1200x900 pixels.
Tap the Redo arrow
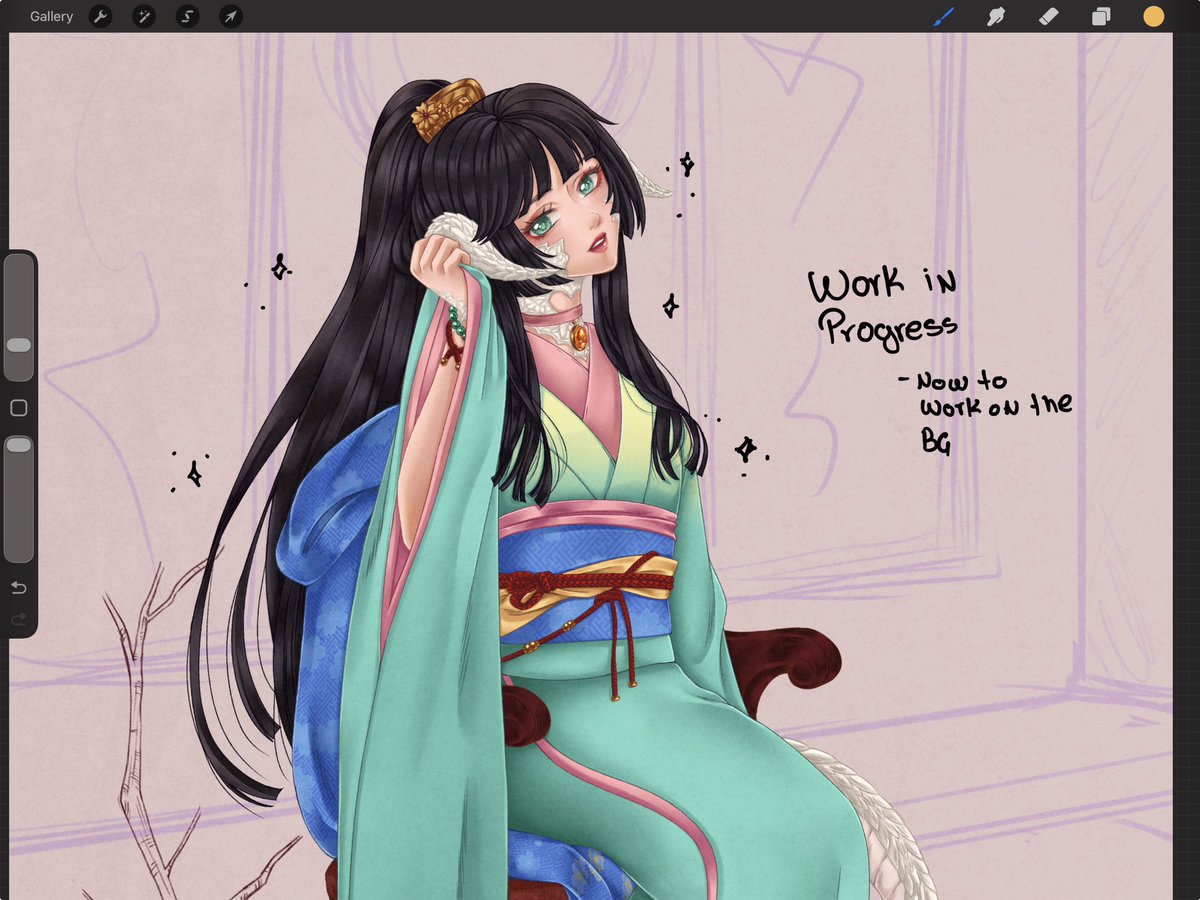click(x=18, y=620)
